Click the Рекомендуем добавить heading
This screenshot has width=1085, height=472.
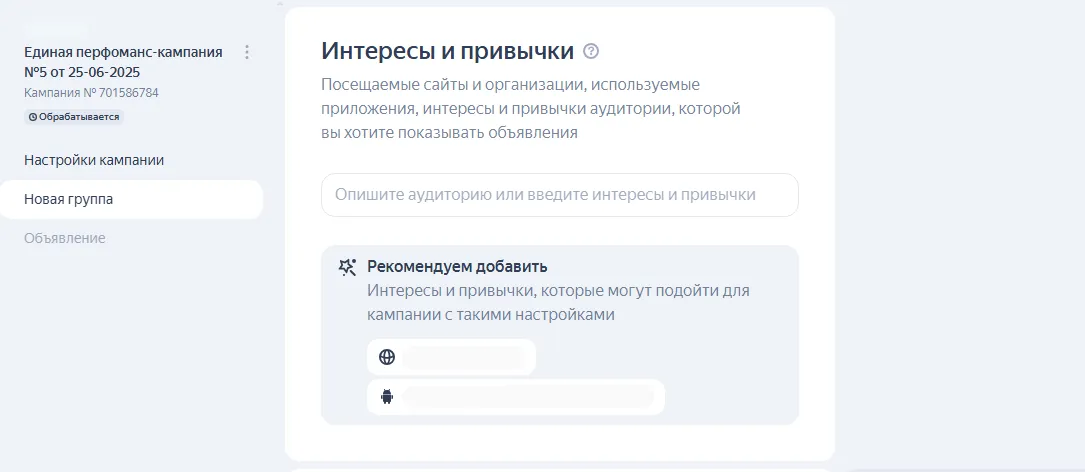coord(457,267)
